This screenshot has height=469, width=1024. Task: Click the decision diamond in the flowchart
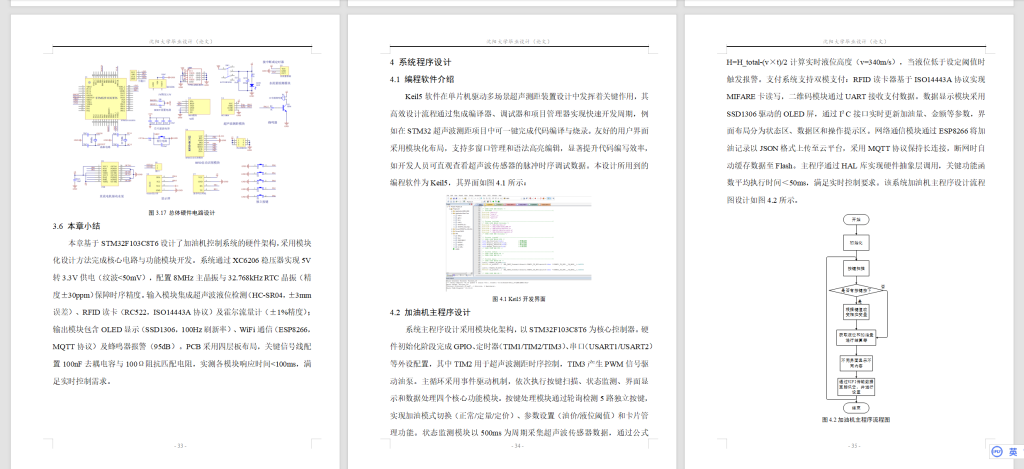click(856, 289)
